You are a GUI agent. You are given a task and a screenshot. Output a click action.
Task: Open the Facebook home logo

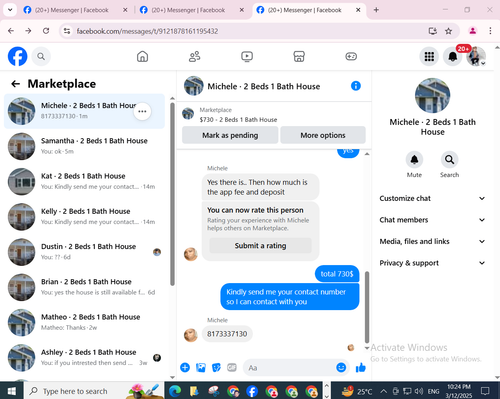tap(17, 56)
